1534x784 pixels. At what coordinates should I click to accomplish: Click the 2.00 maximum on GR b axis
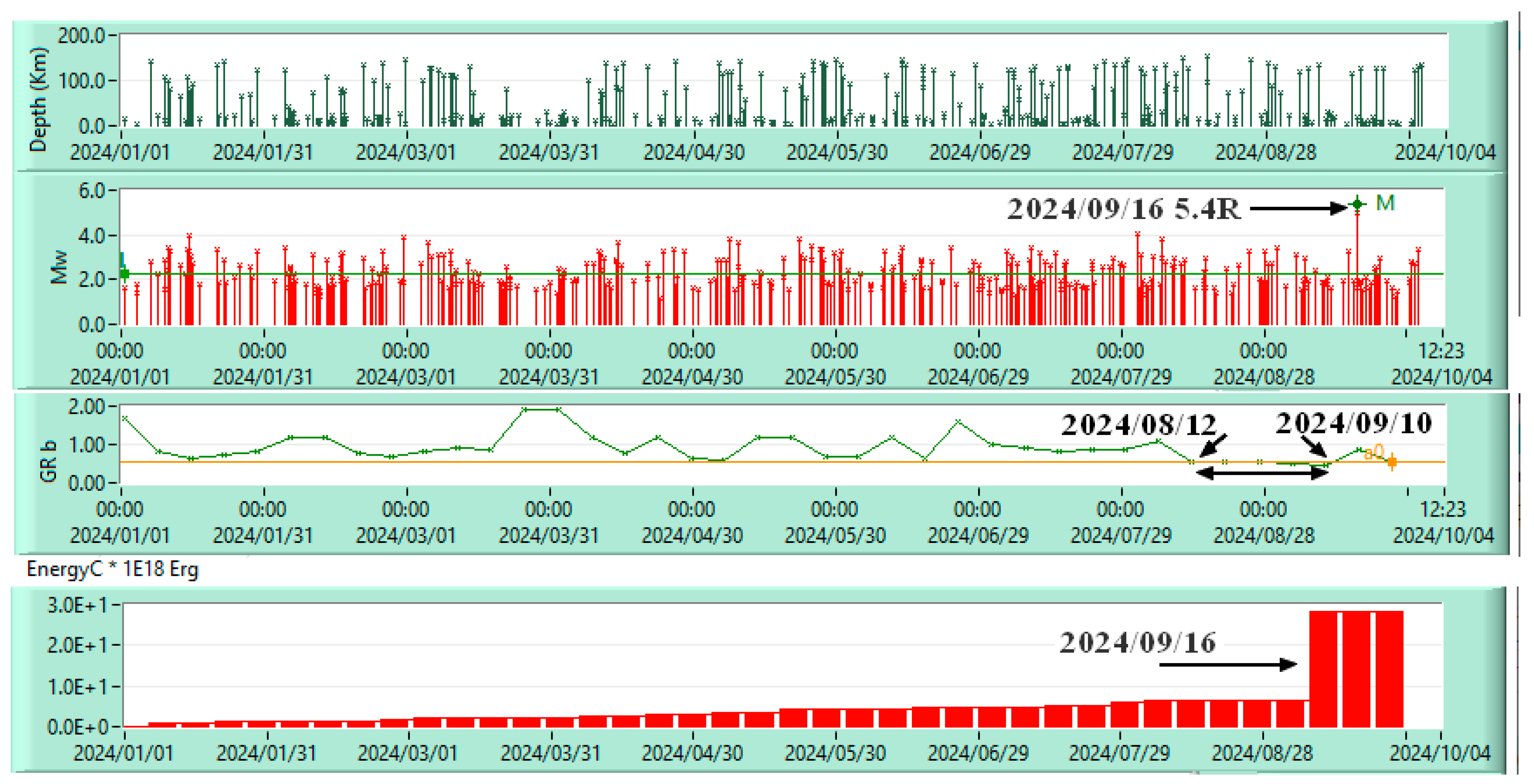86,406
